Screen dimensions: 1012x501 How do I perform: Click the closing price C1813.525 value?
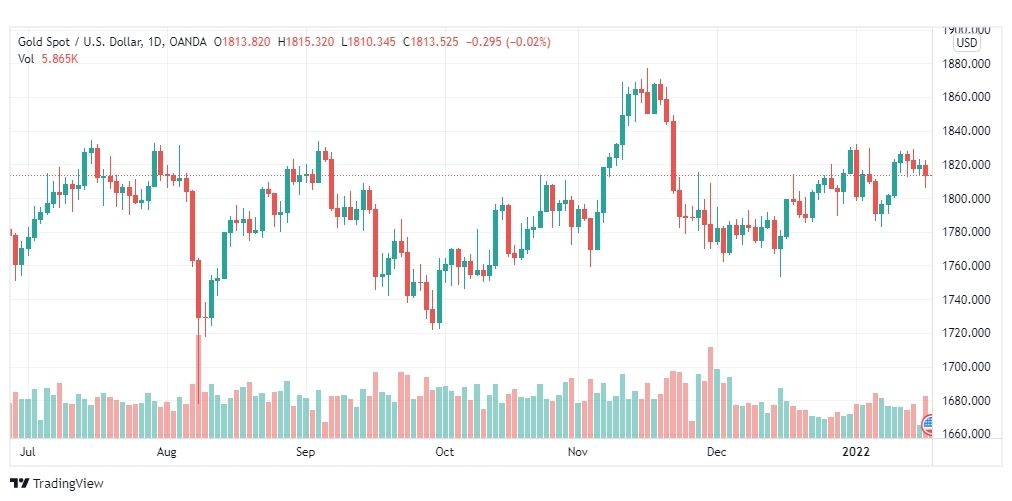430,42
